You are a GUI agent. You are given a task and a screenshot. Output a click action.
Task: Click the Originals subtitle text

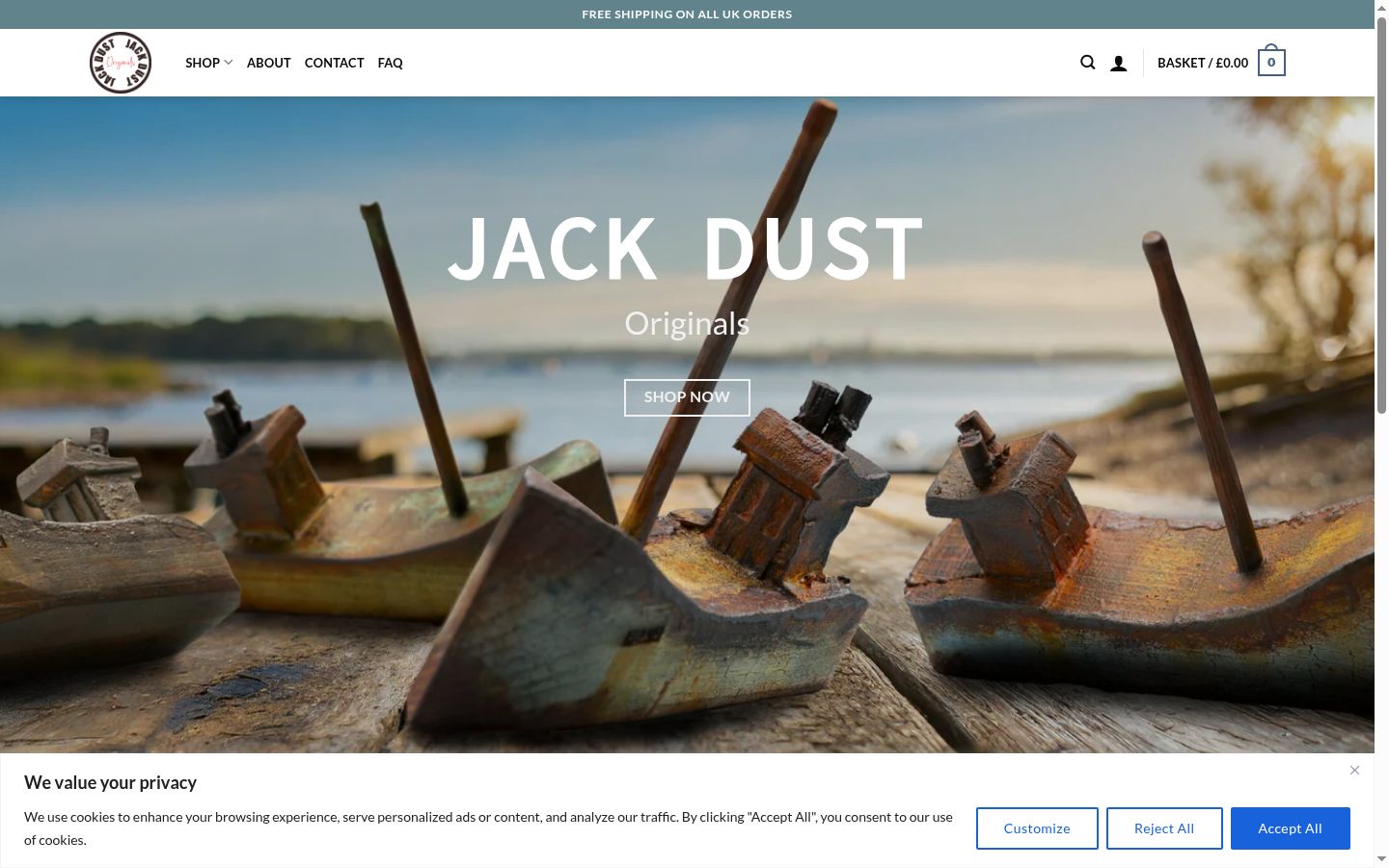tap(687, 323)
